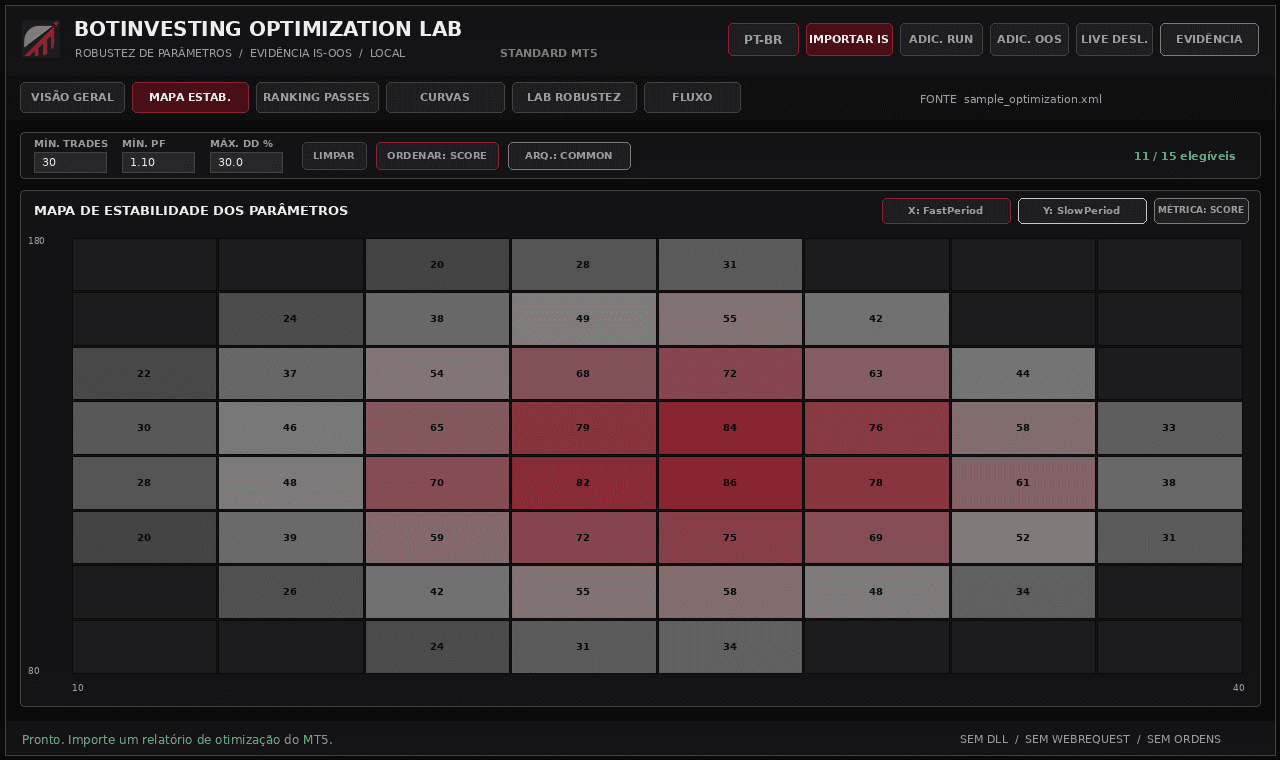Select the MAPA ESTAB. tab

pyautogui.click(x=190, y=97)
